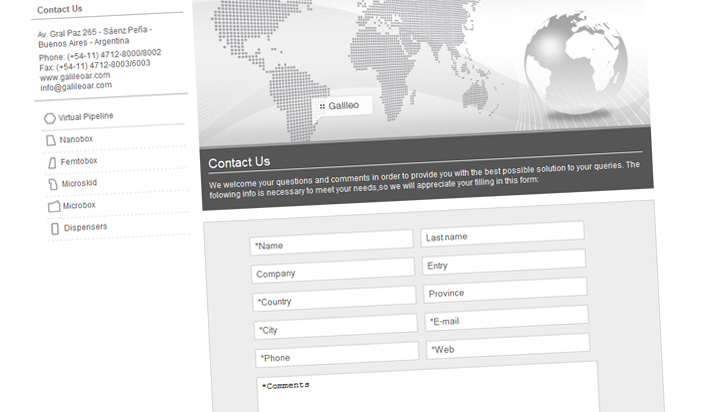Click the Entry input field
This screenshot has height=412, width=703.
tap(503, 263)
